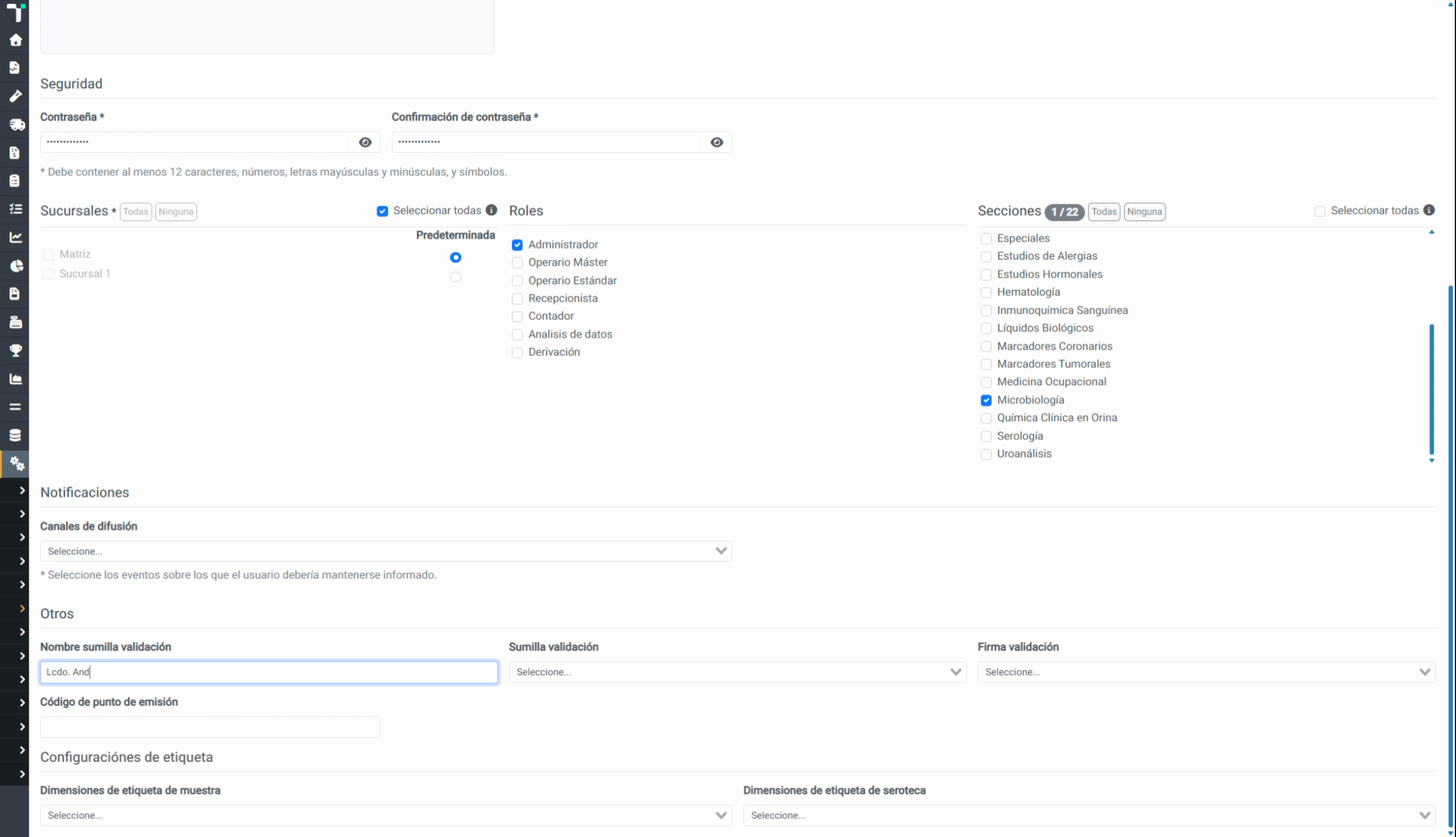Click the 1/22 Secciones counter badge
1456x837 pixels.
pyautogui.click(x=1064, y=212)
